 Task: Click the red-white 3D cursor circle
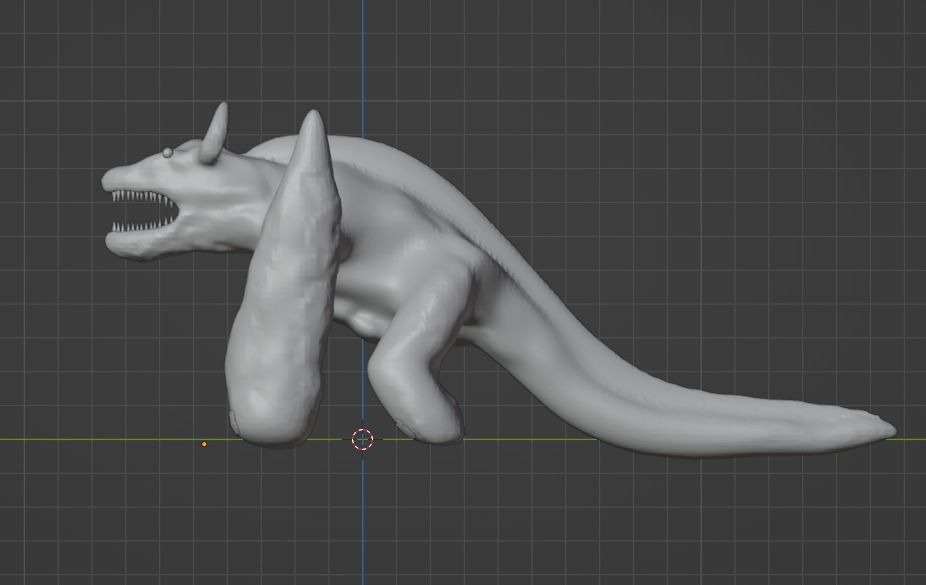click(363, 439)
